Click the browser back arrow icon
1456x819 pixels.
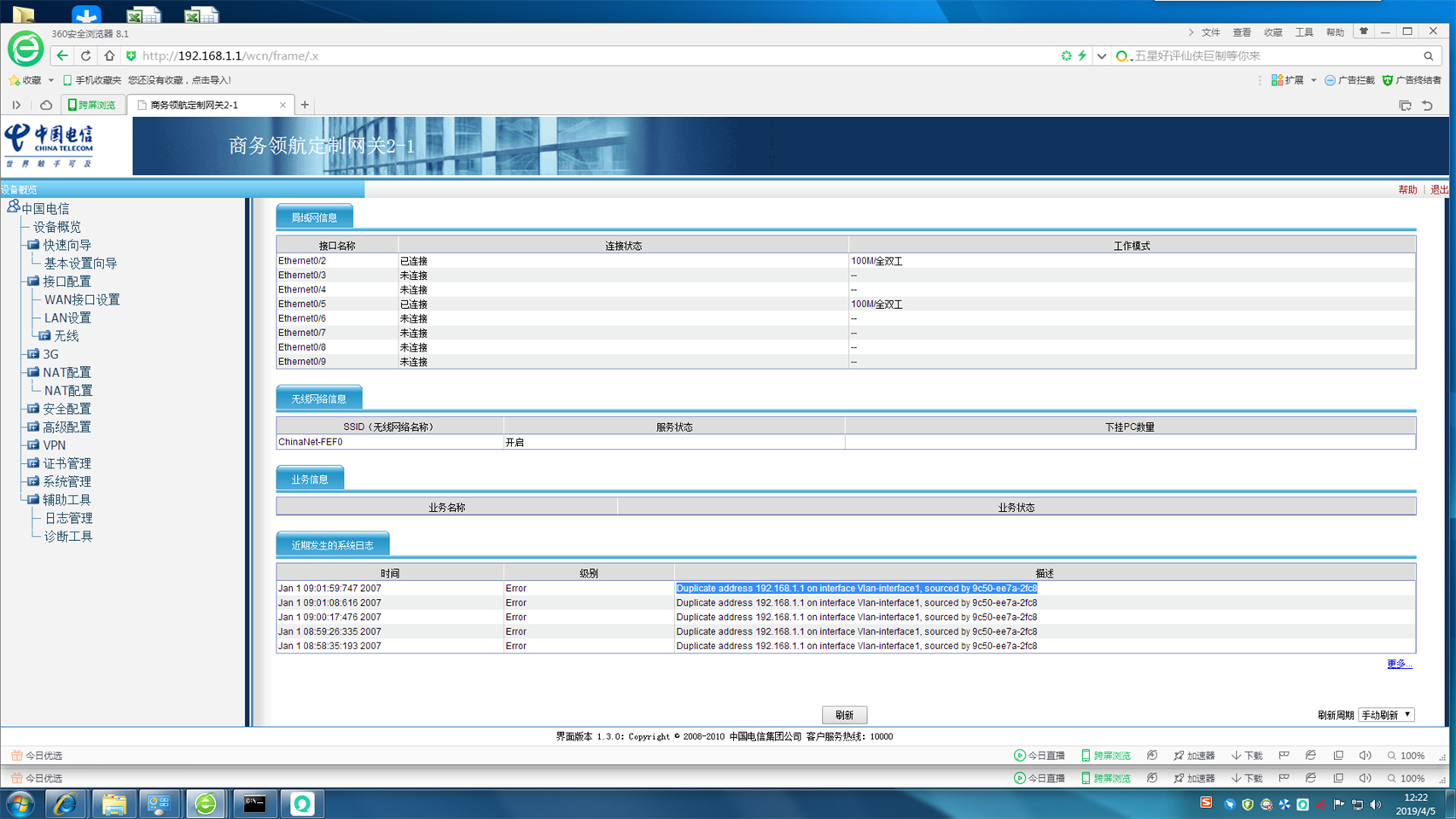[x=62, y=55]
